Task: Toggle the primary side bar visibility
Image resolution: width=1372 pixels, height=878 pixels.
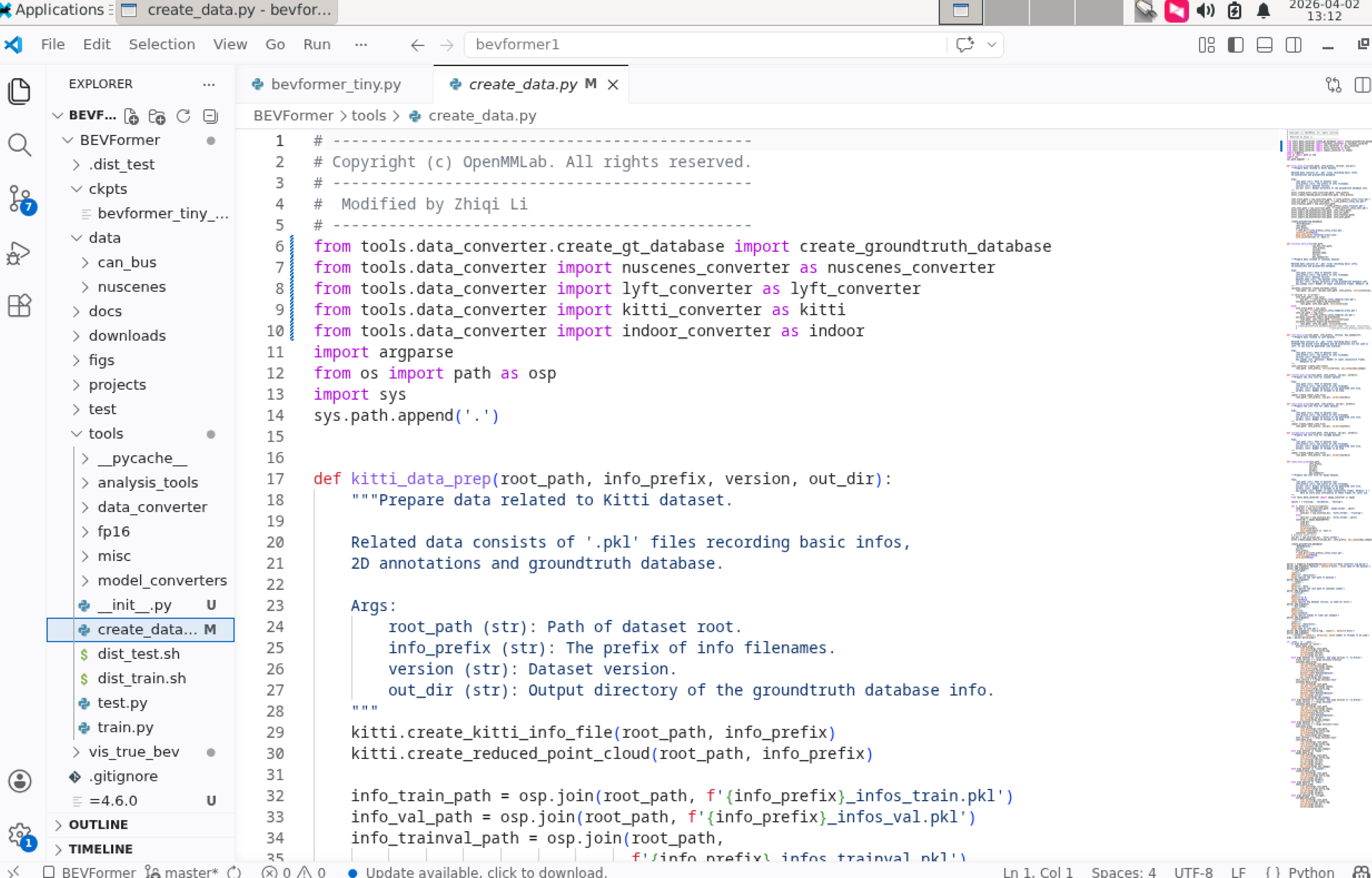Action: click(x=1236, y=45)
